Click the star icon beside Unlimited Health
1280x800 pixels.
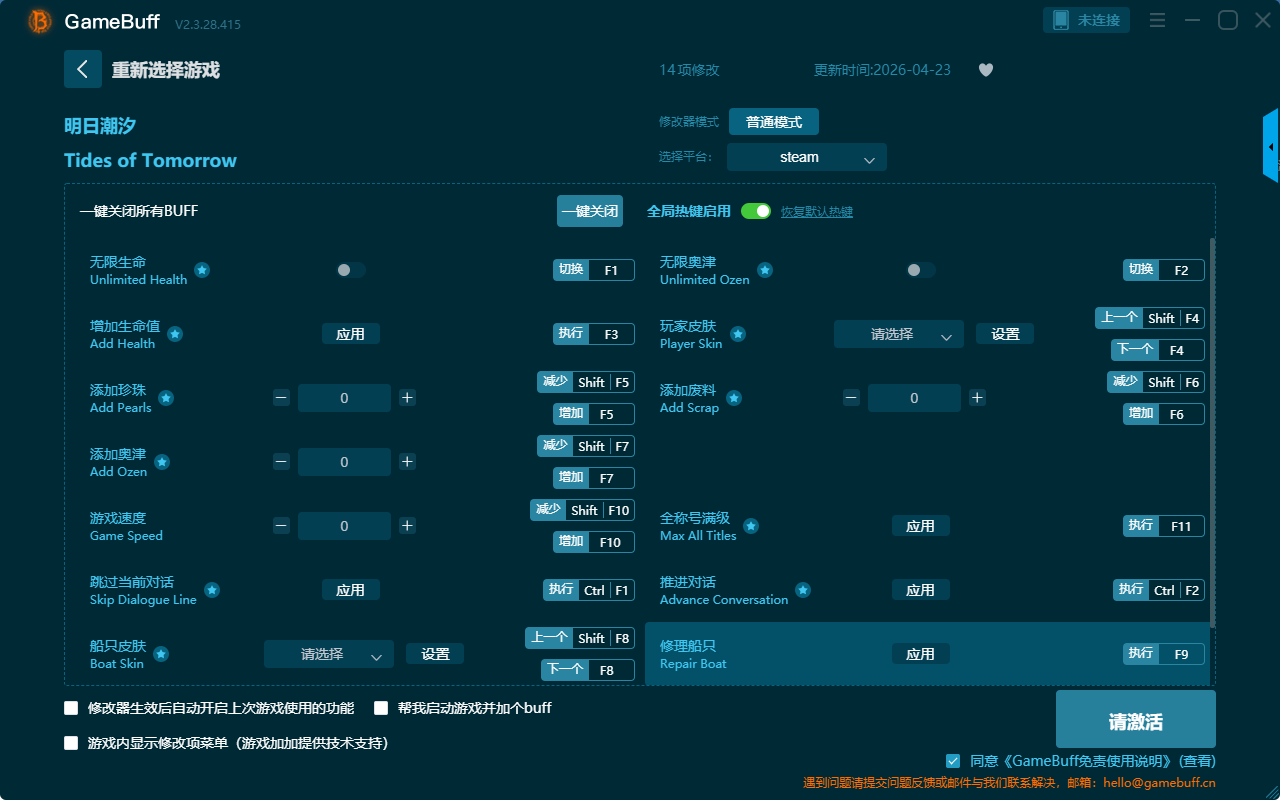click(x=202, y=270)
